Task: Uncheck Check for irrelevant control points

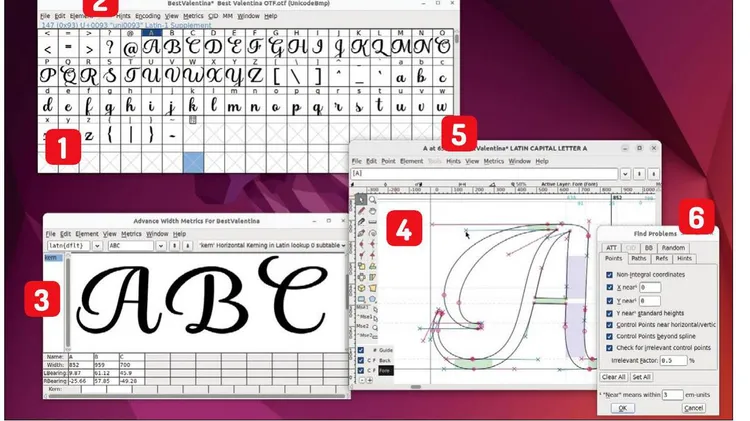Action: point(609,348)
